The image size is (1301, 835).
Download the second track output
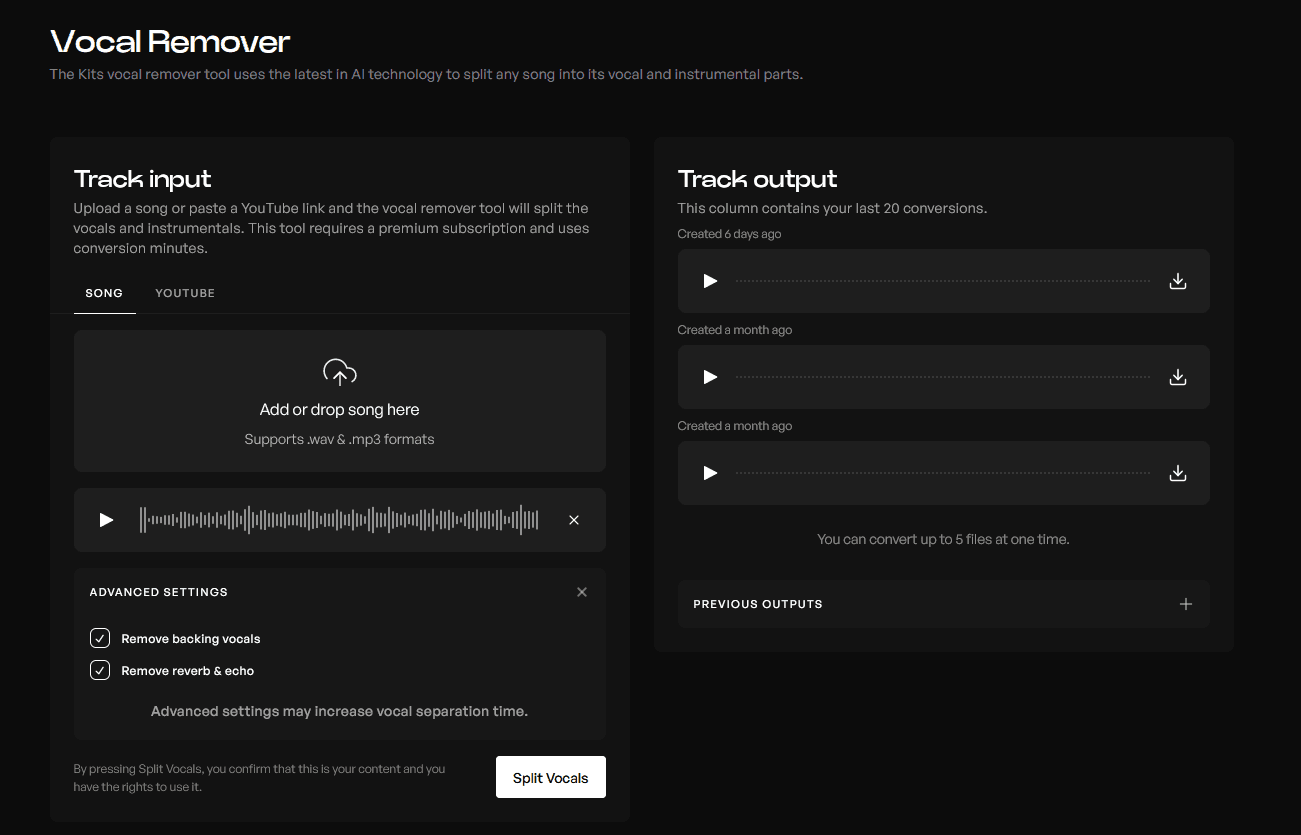pos(1178,377)
